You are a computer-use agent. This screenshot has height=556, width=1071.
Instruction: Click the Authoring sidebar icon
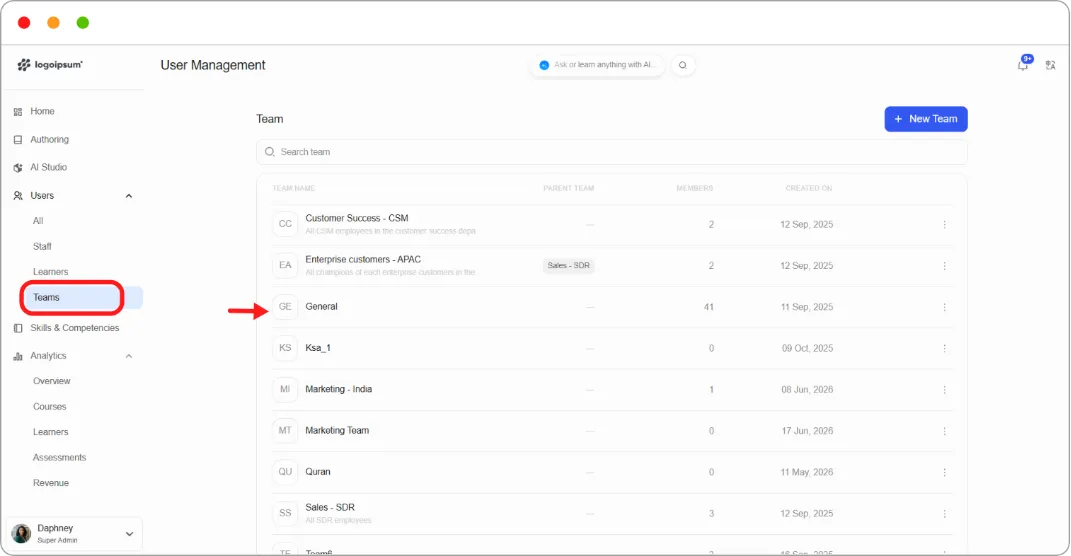pyautogui.click(x=18, y=139)
